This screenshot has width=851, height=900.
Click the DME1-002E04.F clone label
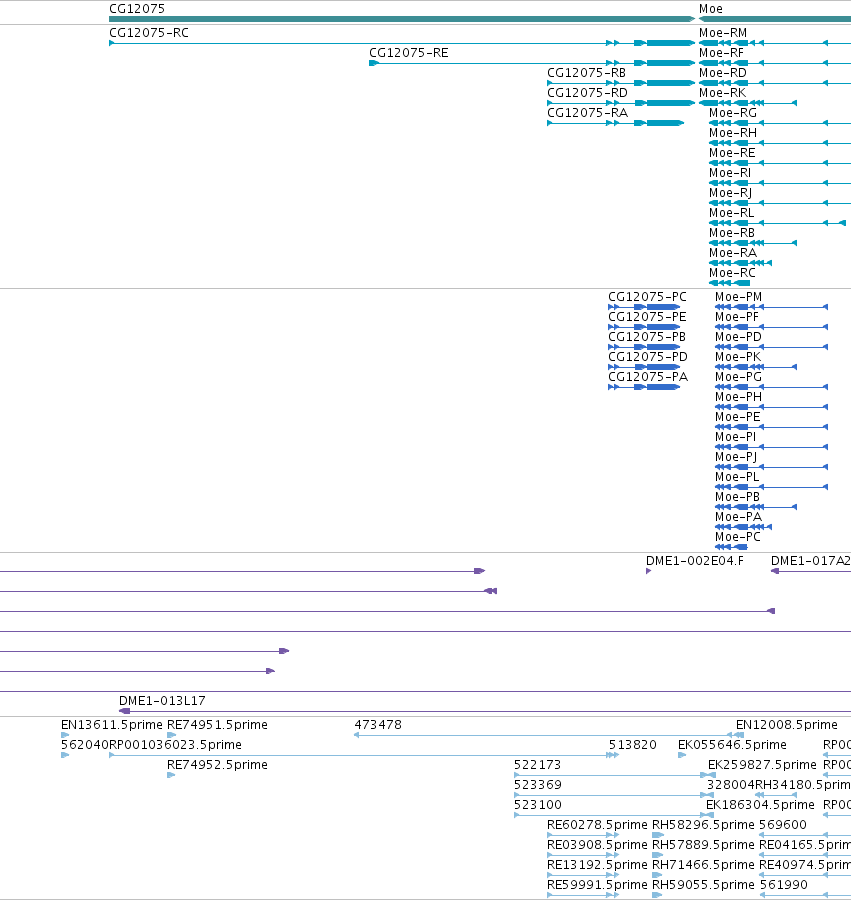pos(695,561)
